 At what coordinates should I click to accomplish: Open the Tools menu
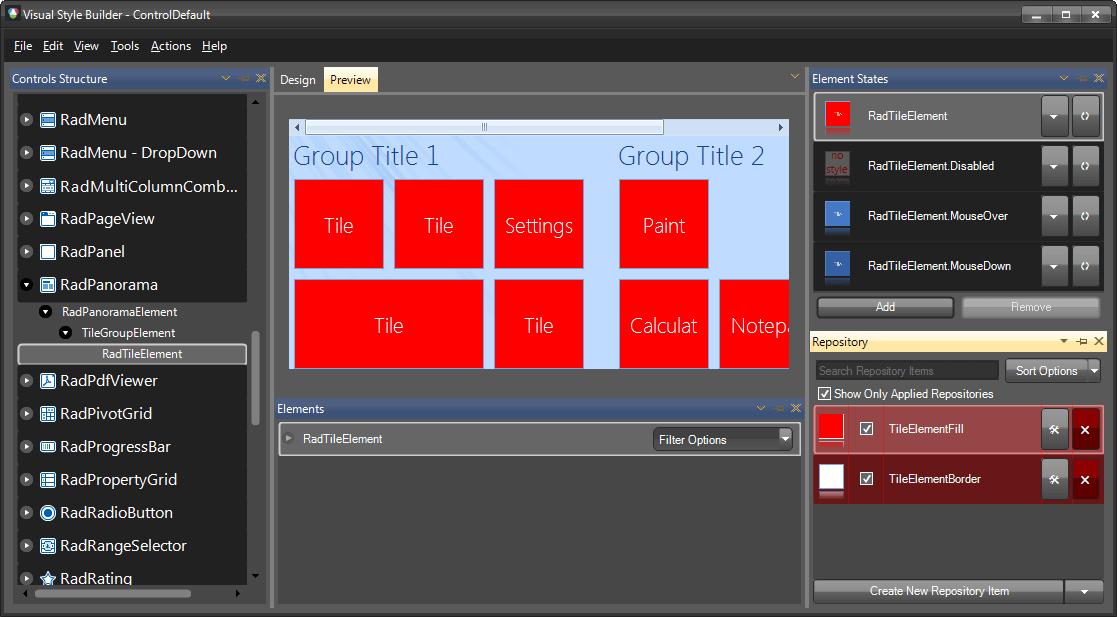pos(125,46)
